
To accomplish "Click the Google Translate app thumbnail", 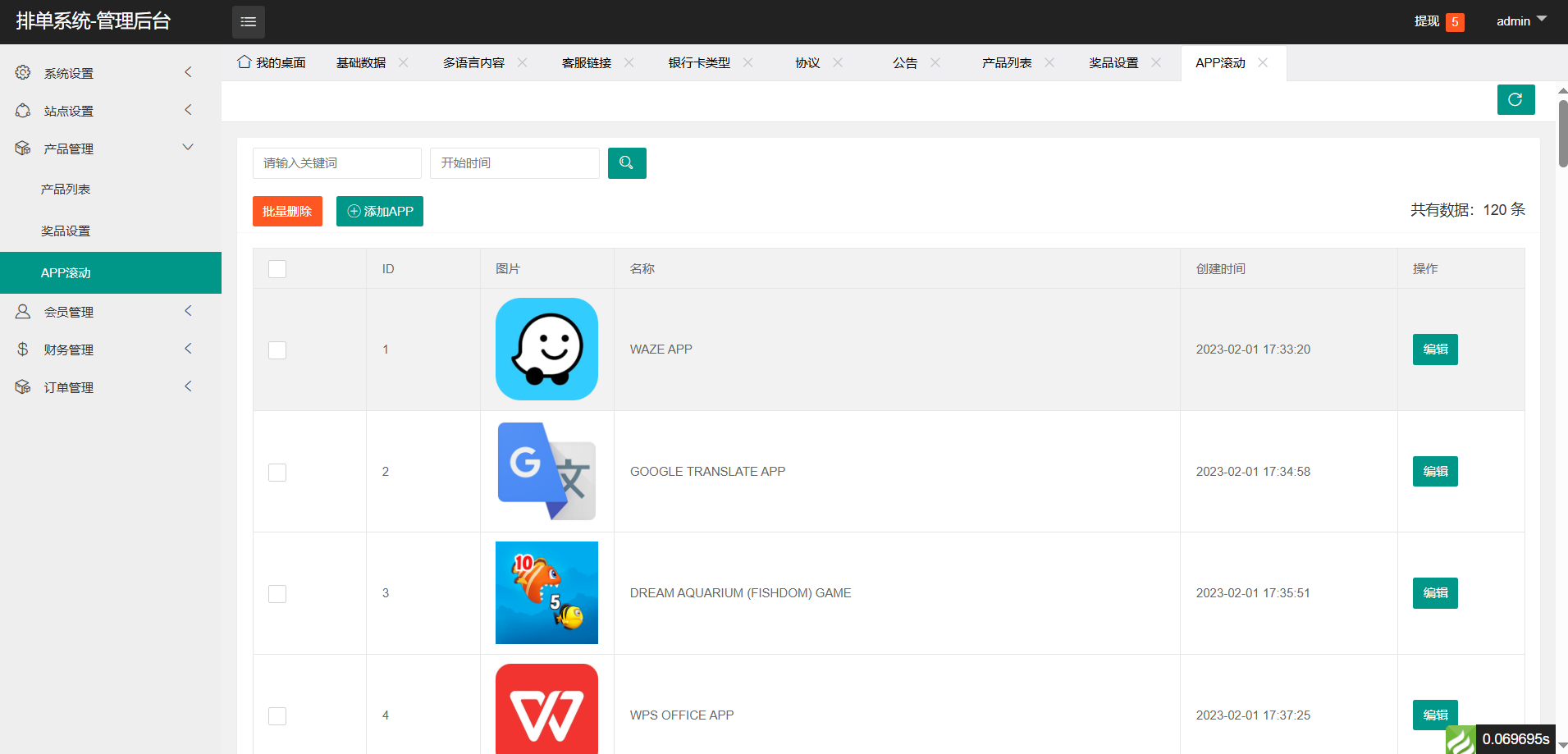I will tap(546, 471).
